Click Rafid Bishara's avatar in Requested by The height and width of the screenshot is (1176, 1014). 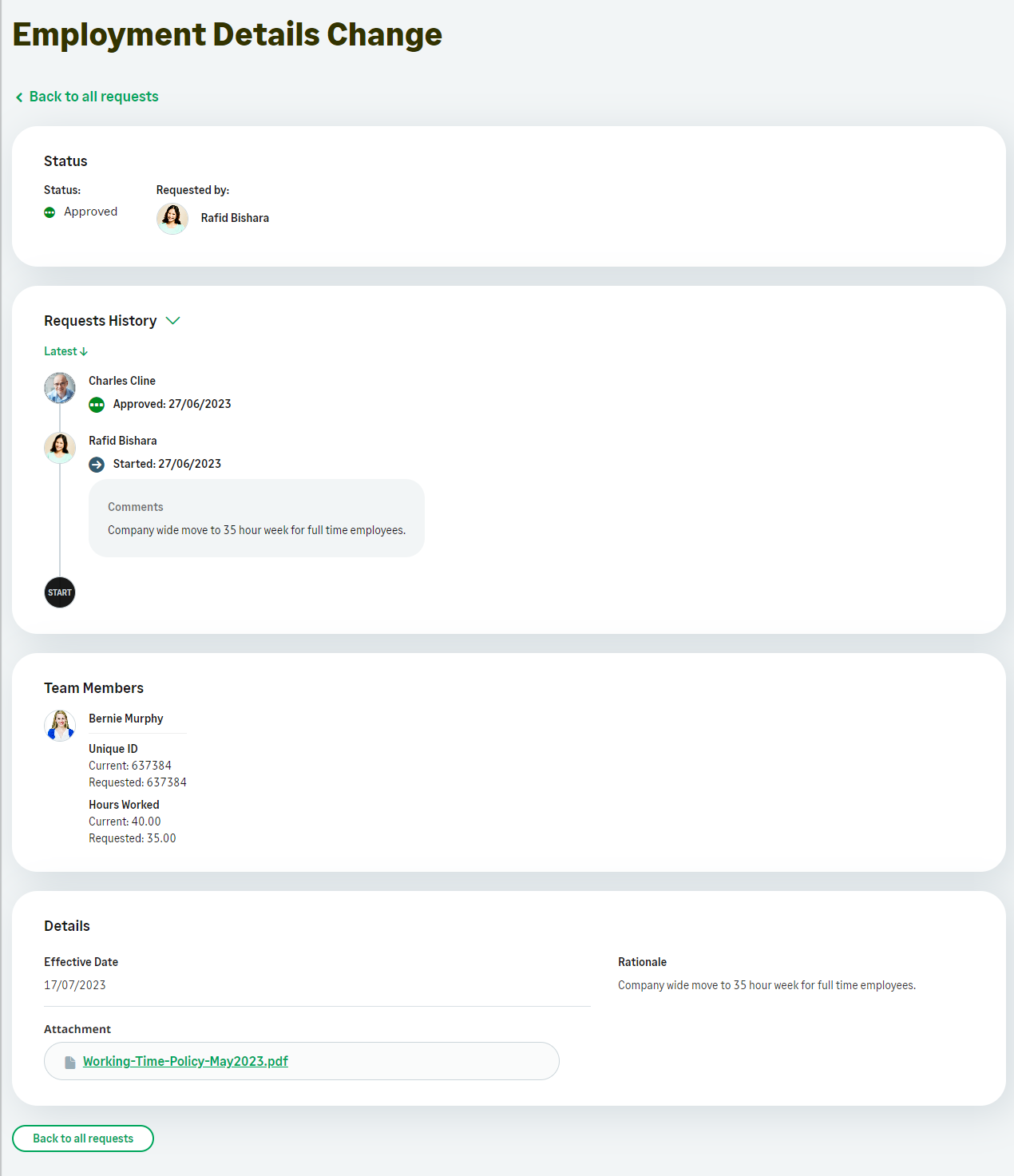coord(172,218)
